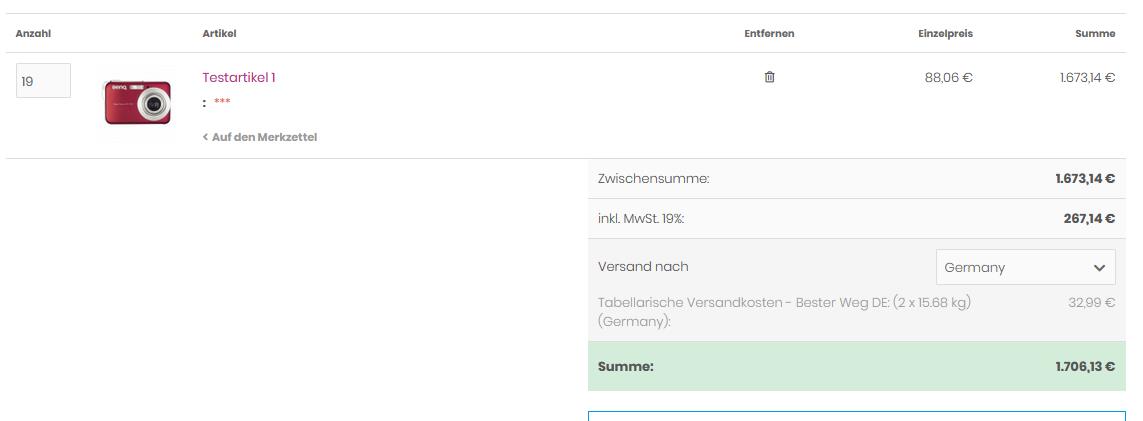Click the shipping cost 32,99 €
This screenshot has height=421, width=1143.
(1091, 302)
